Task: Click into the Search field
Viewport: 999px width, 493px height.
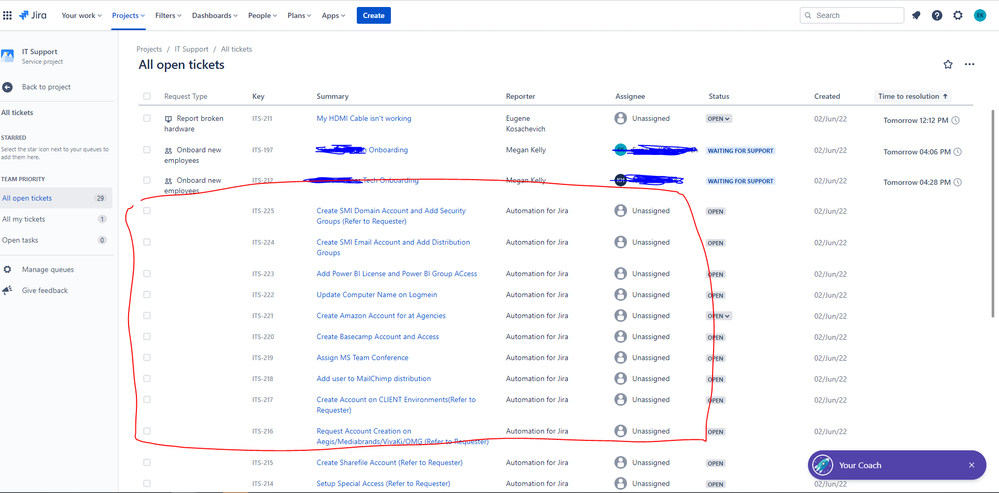Action: [x=852, y=15]
